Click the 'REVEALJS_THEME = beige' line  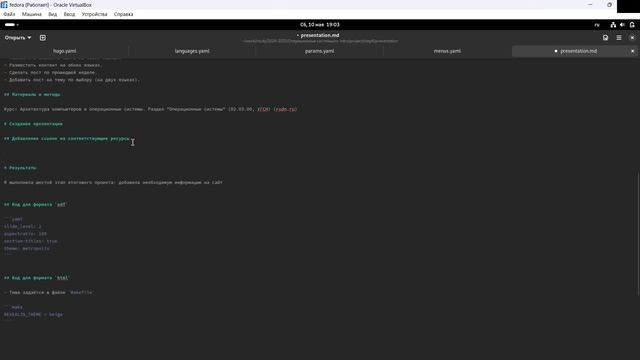[33, 314]
